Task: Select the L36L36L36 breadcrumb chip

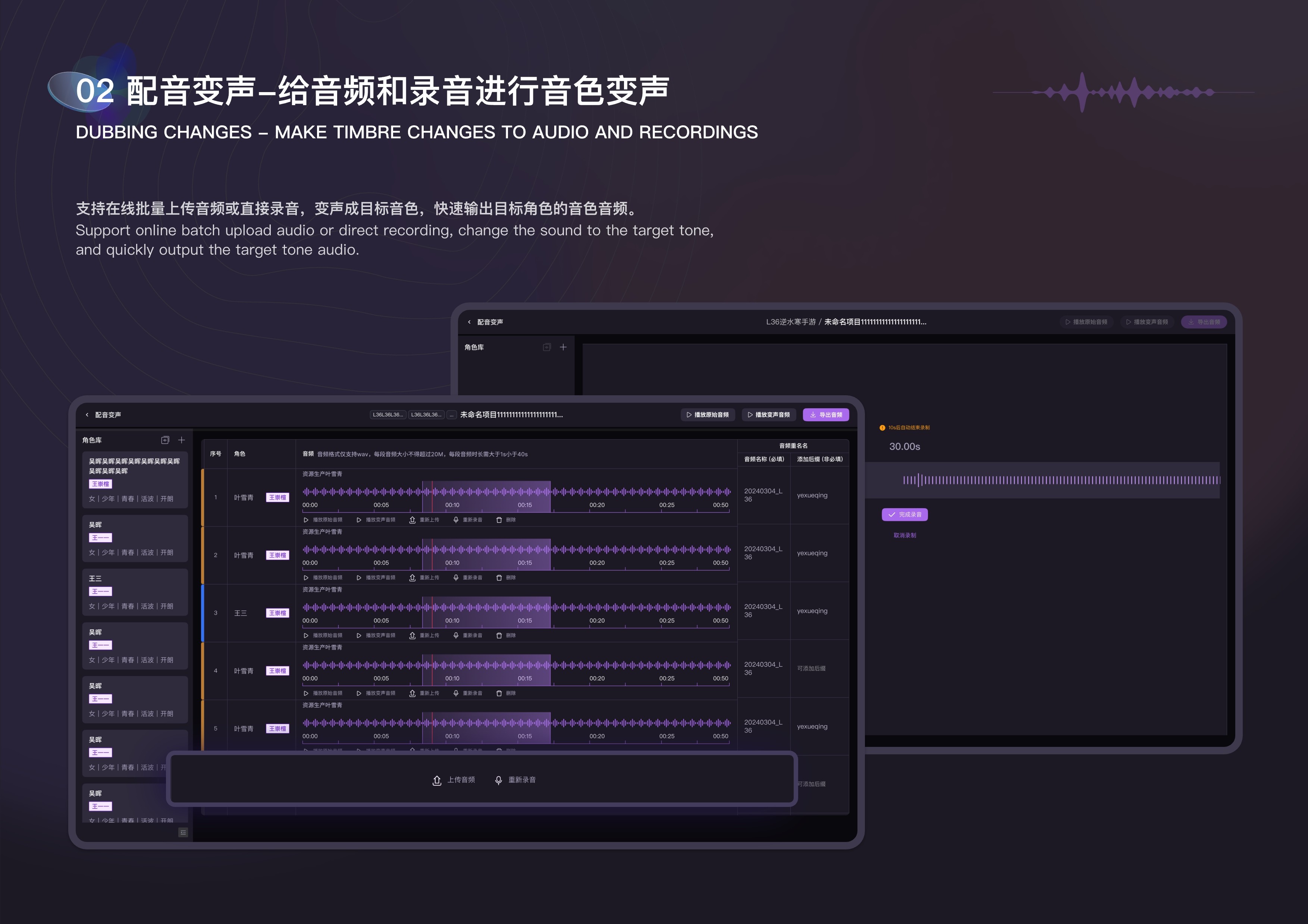Action: [x=388, y=415]
